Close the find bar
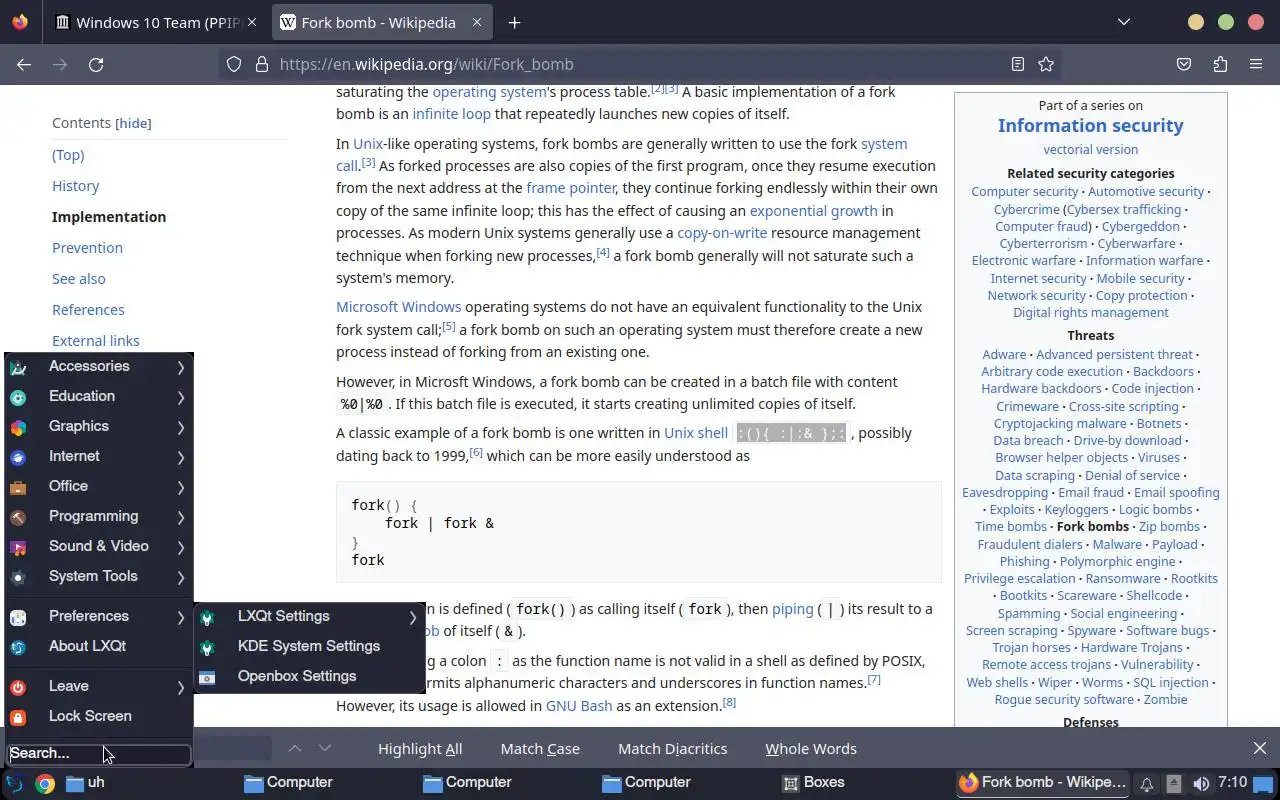1280x800 pixels. [1260, 748]
